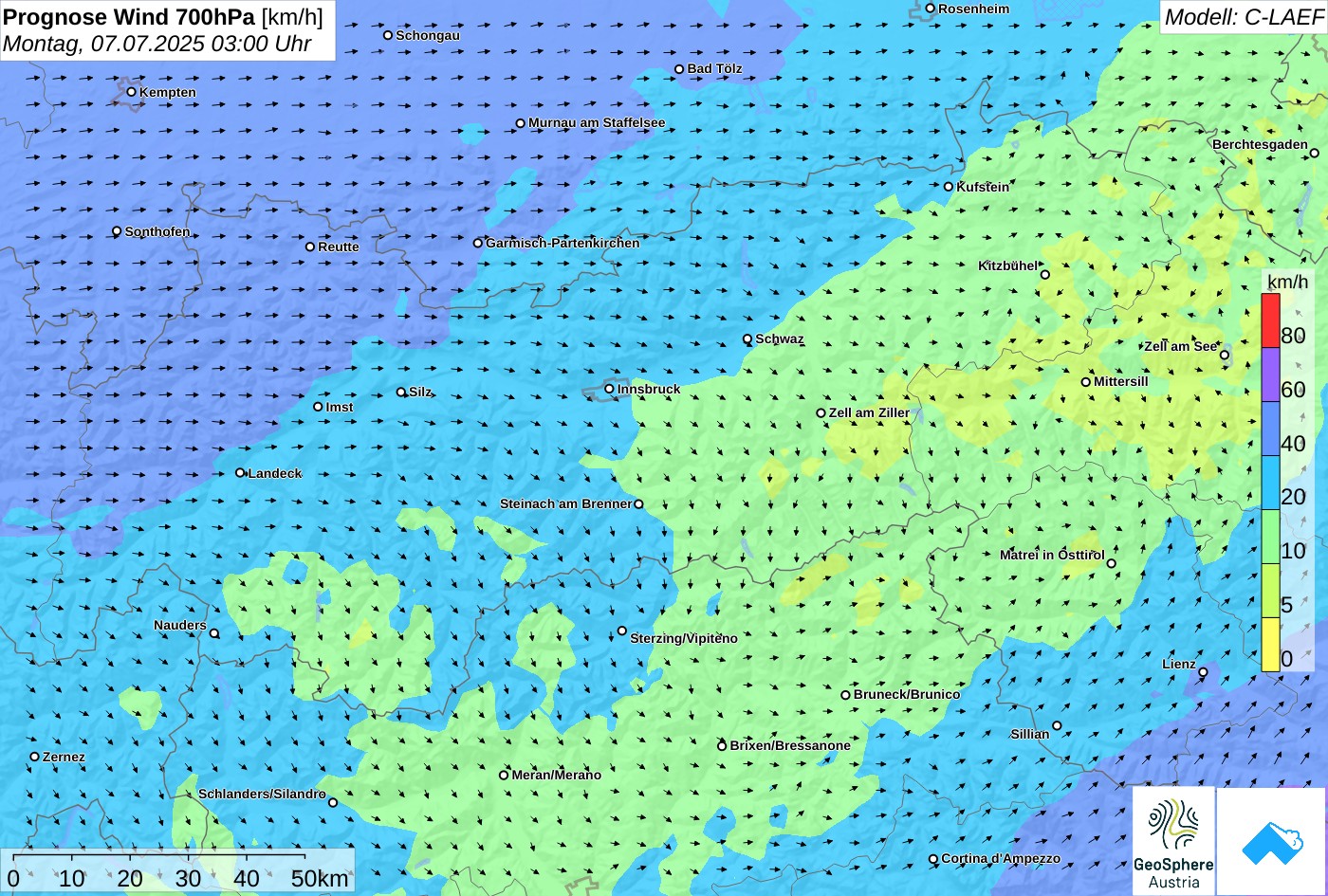Click the Berchtesgaden marker dot
Viewport: 1328px width, 896px height.
1315,153
